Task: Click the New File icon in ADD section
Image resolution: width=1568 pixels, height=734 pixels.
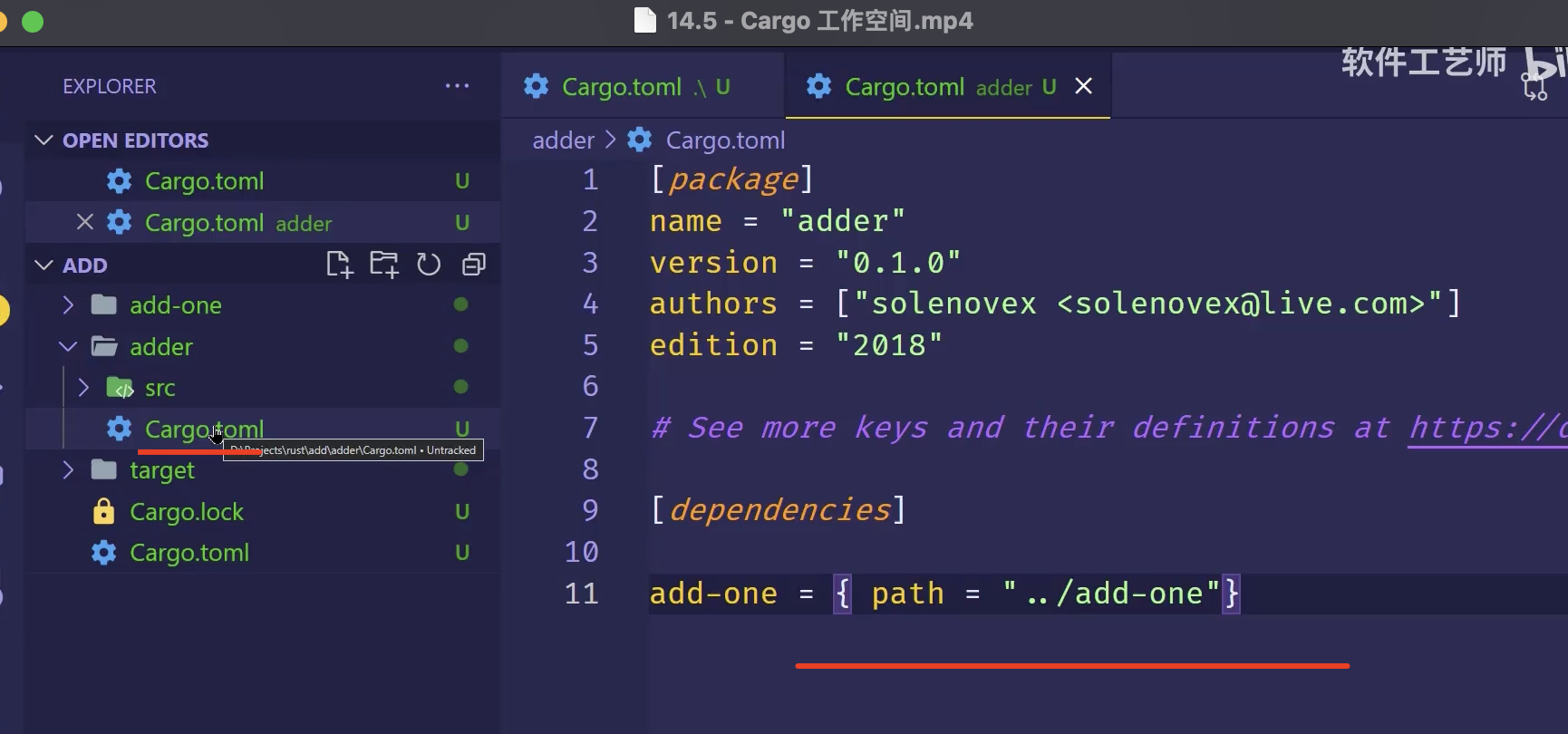Action: (x=339, y=265)
